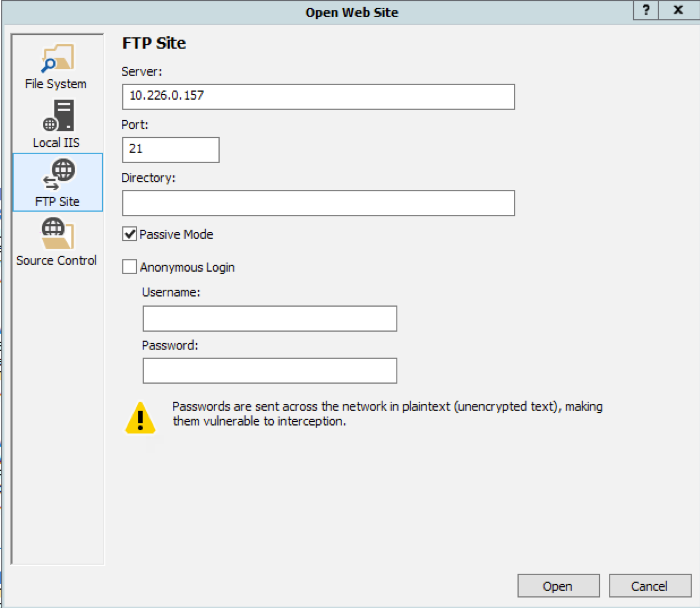Image resolution: width=700 pixels, height=608 pixels.
Task: Click the plaintext passwords warning message
Action: click(387, 414)
